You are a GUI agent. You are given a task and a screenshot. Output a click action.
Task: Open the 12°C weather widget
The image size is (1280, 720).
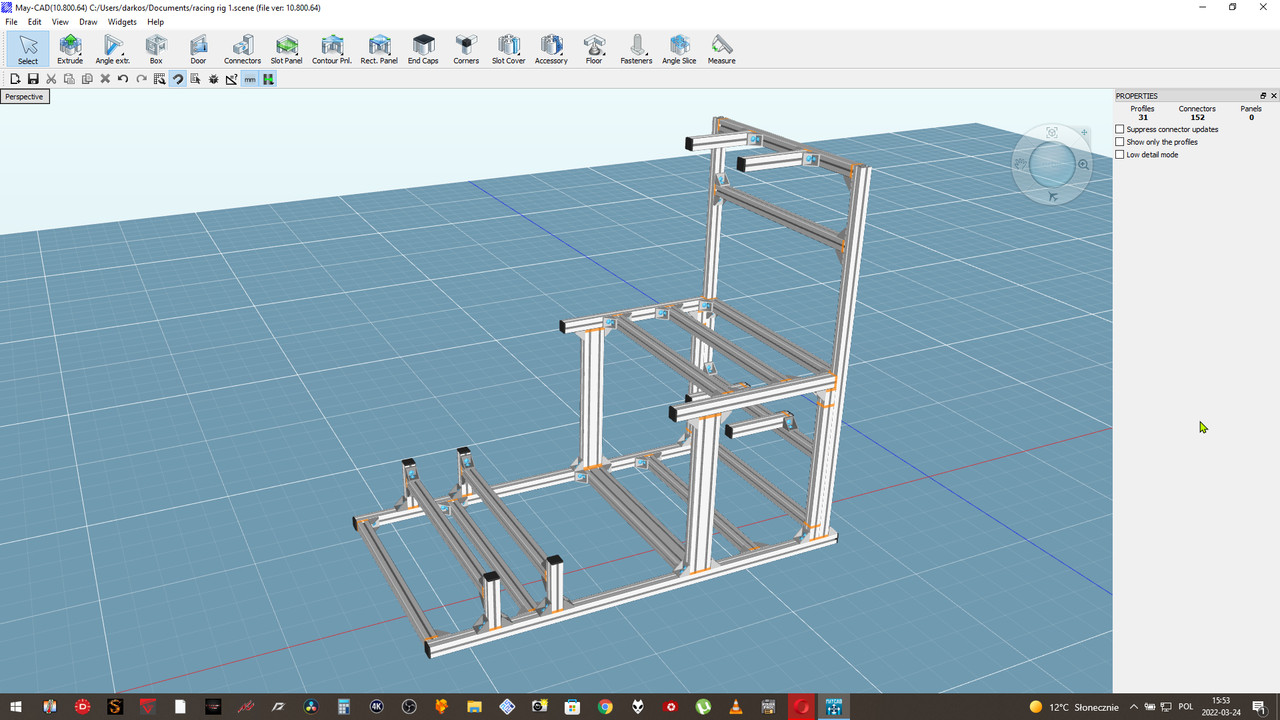pos(1074,707)
